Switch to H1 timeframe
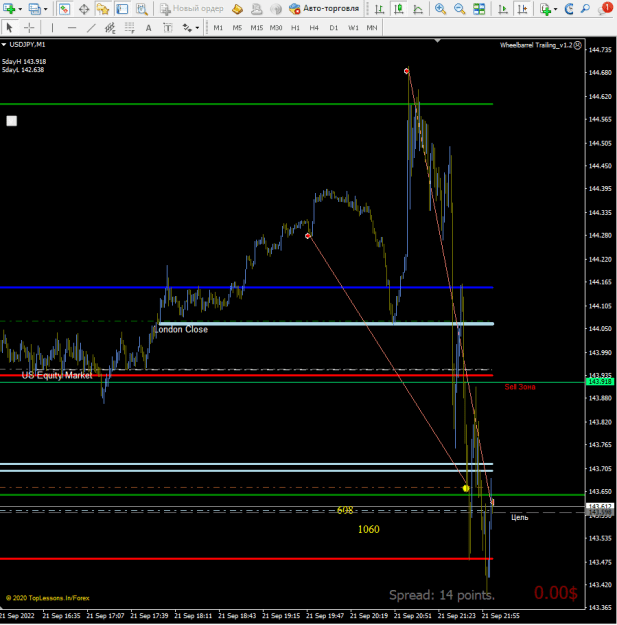 coord(295,28)
